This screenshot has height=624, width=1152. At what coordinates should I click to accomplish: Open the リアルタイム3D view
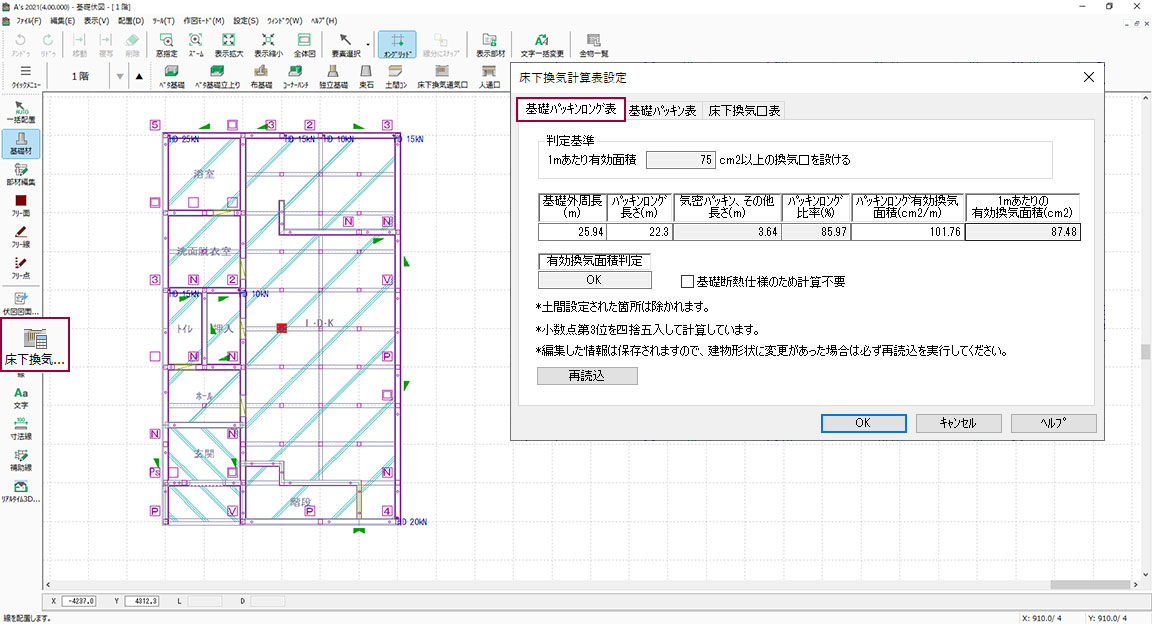21,492
